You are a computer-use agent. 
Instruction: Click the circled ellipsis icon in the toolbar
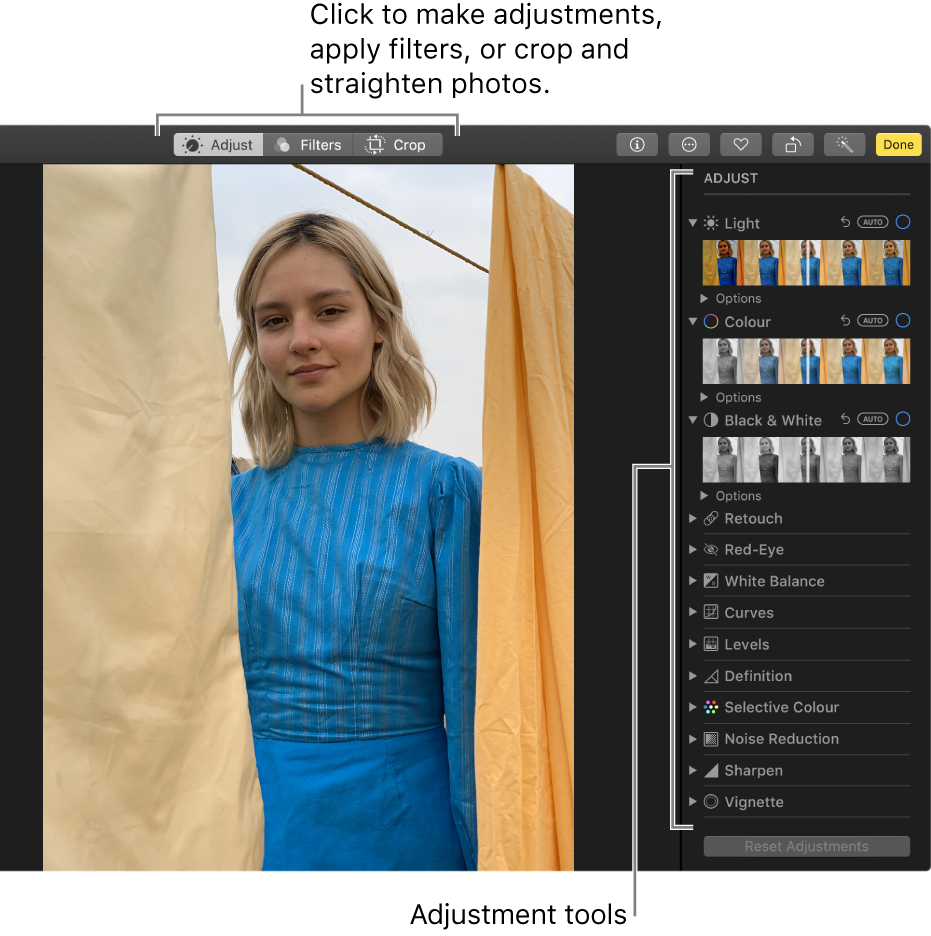pos(689,144)
